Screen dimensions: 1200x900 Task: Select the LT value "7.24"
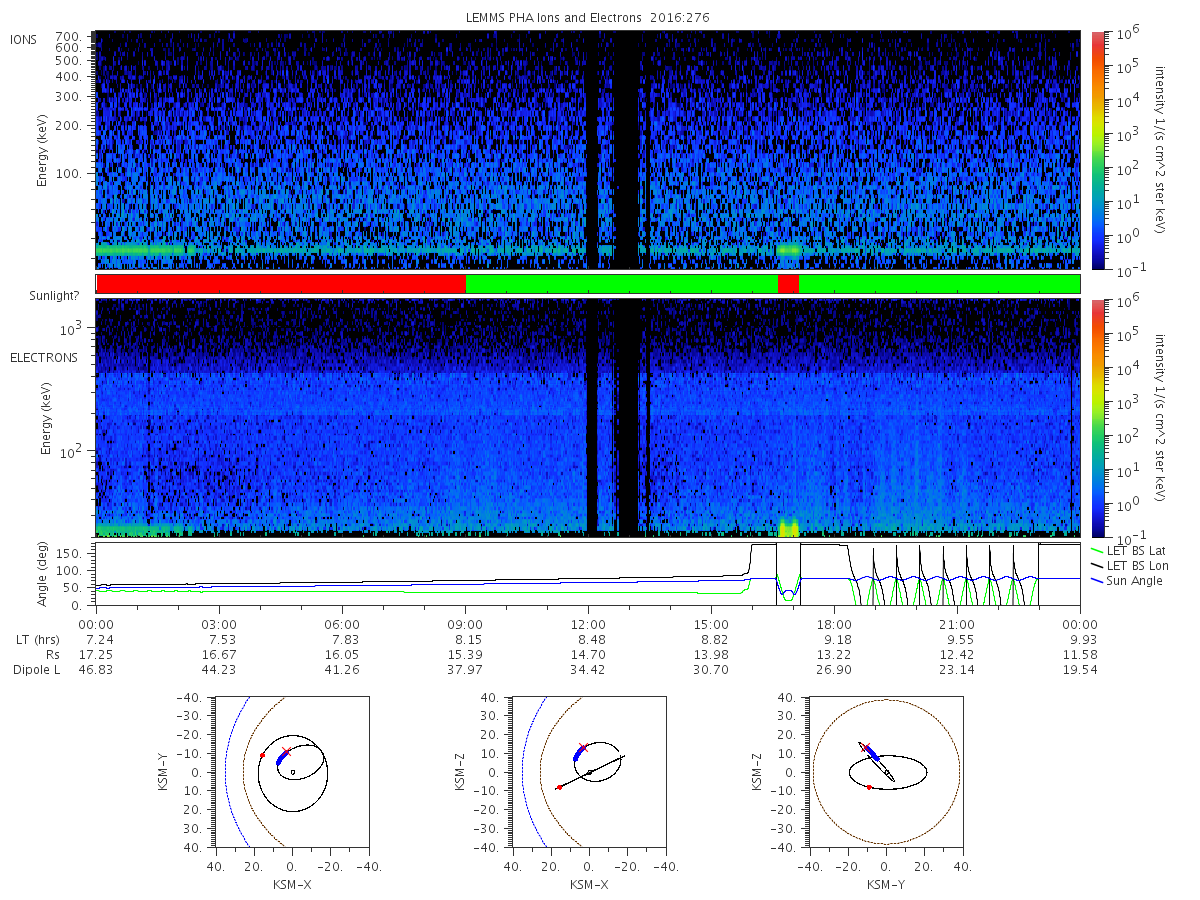click(96, 639)
